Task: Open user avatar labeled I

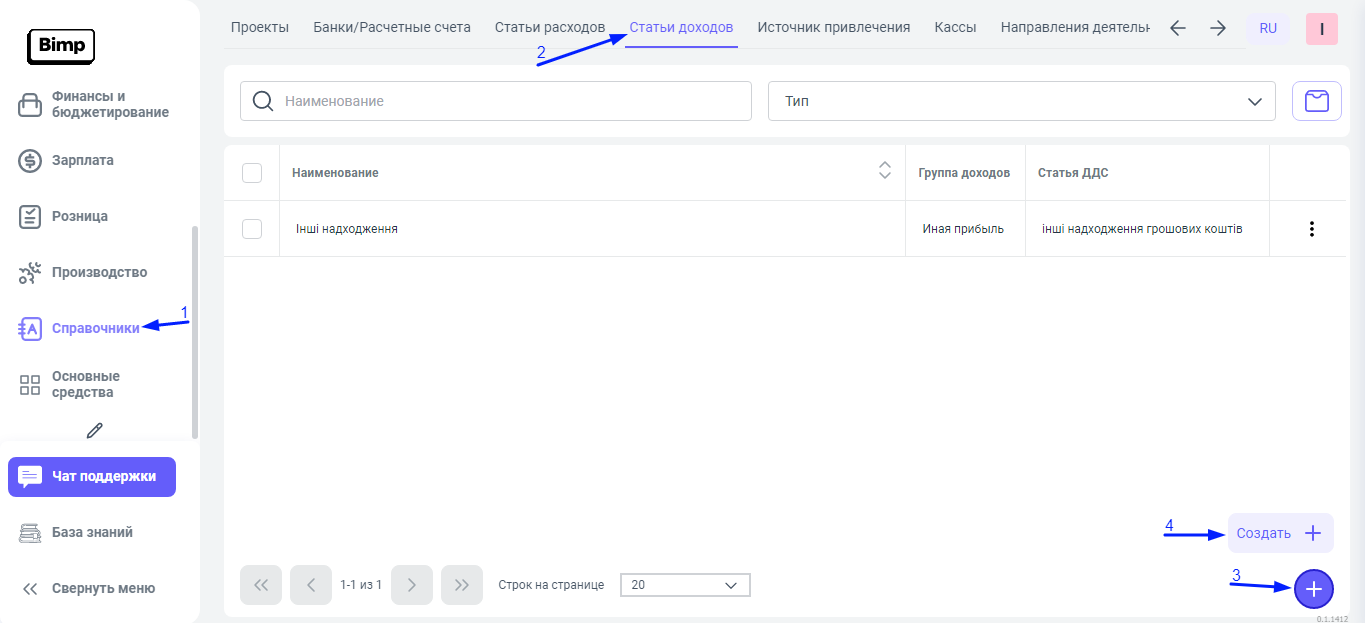Action: (1321, 29)
